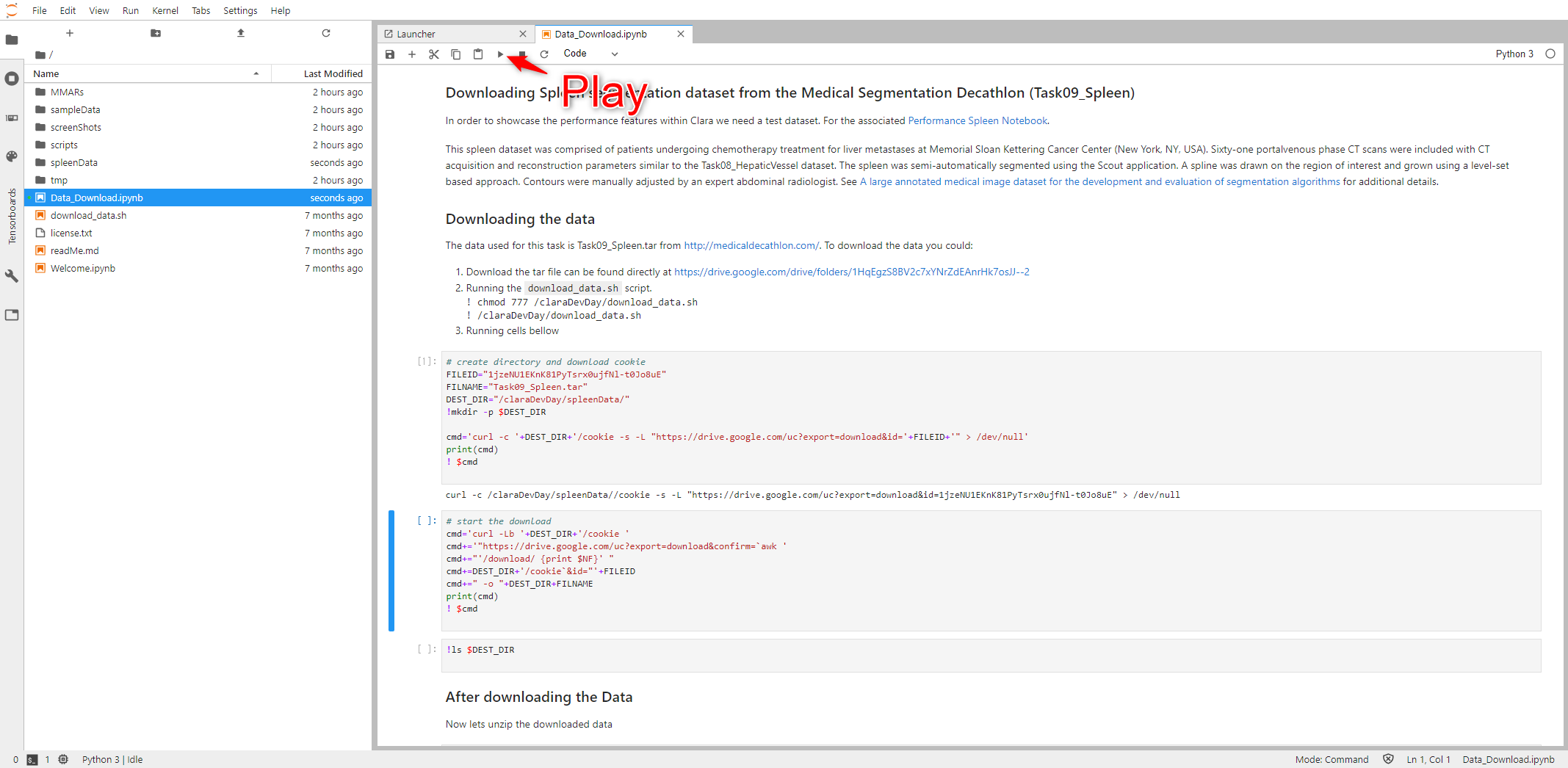Select the spleenData folder
This screenshot has height=768, width=1568.
pyautogui.click(x=198, y=162)
